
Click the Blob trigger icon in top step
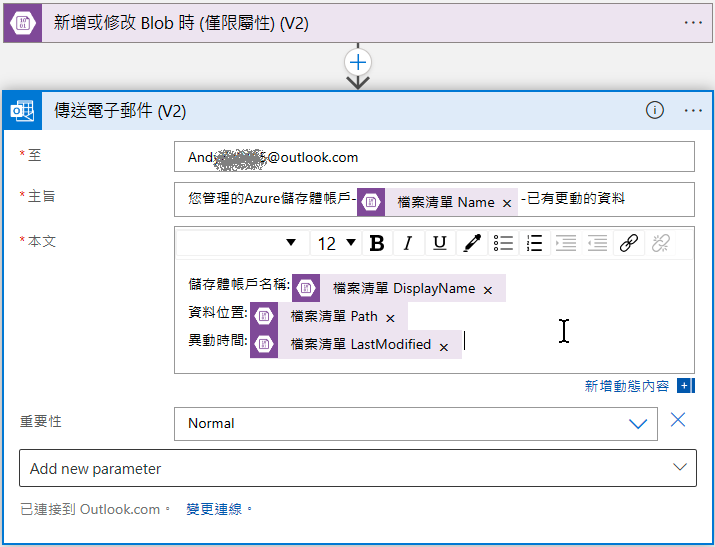click(22, 23)
